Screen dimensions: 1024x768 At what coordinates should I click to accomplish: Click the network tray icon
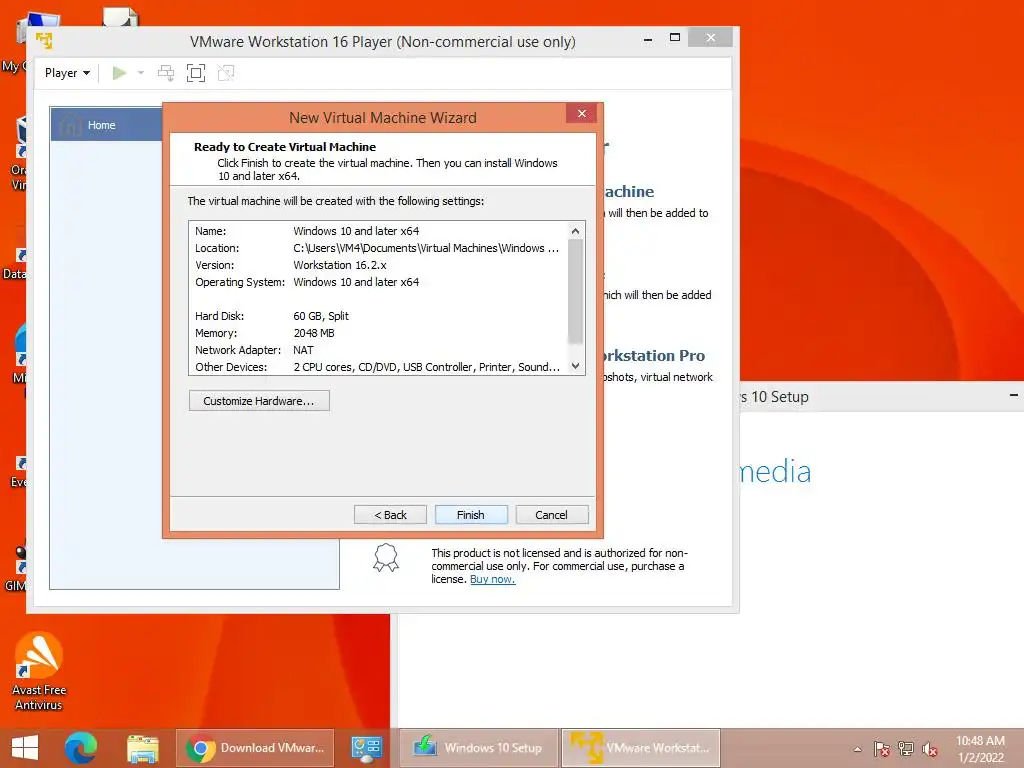coord(906,749)
